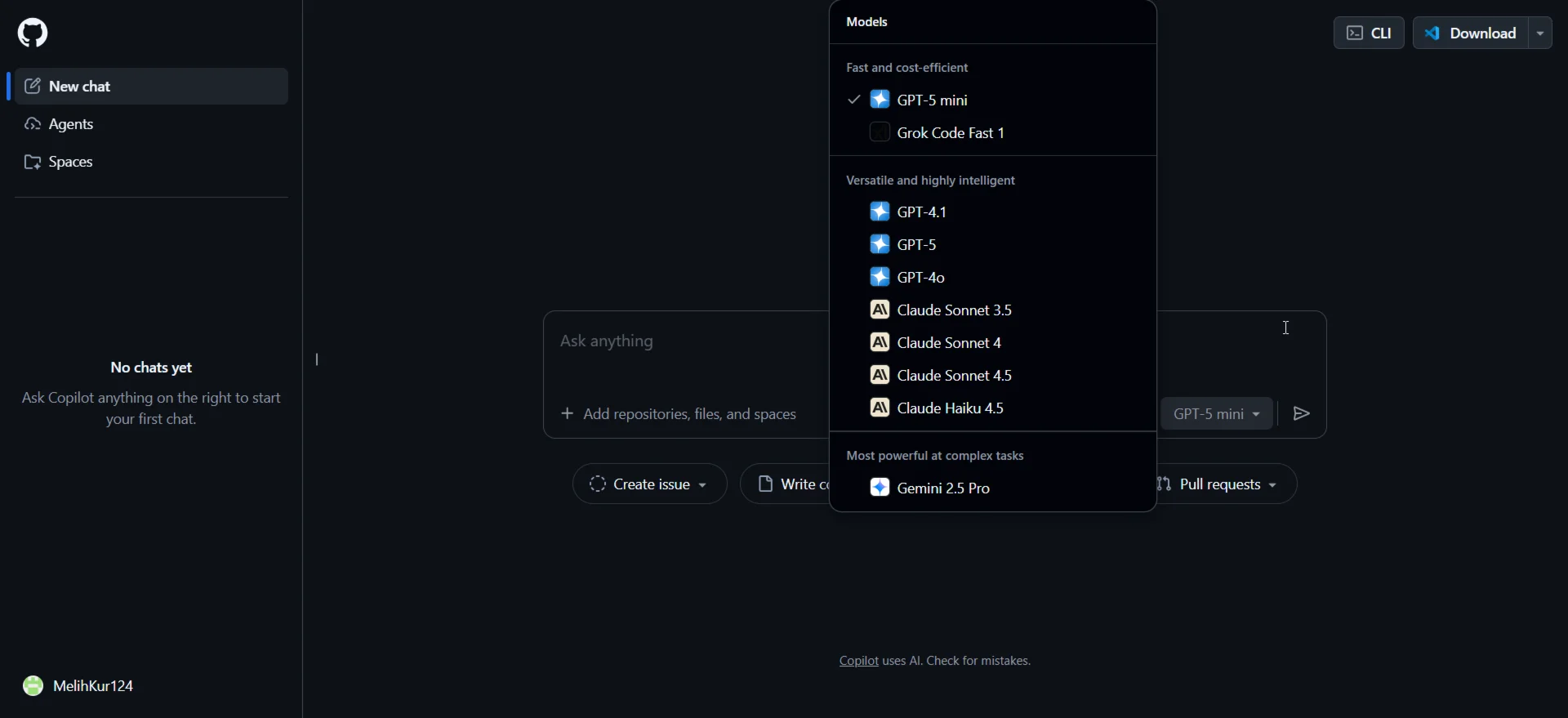Click the checkmark beside GPT-5 mini
This screenshot has width=1568, height=718.
click(853, 100)
